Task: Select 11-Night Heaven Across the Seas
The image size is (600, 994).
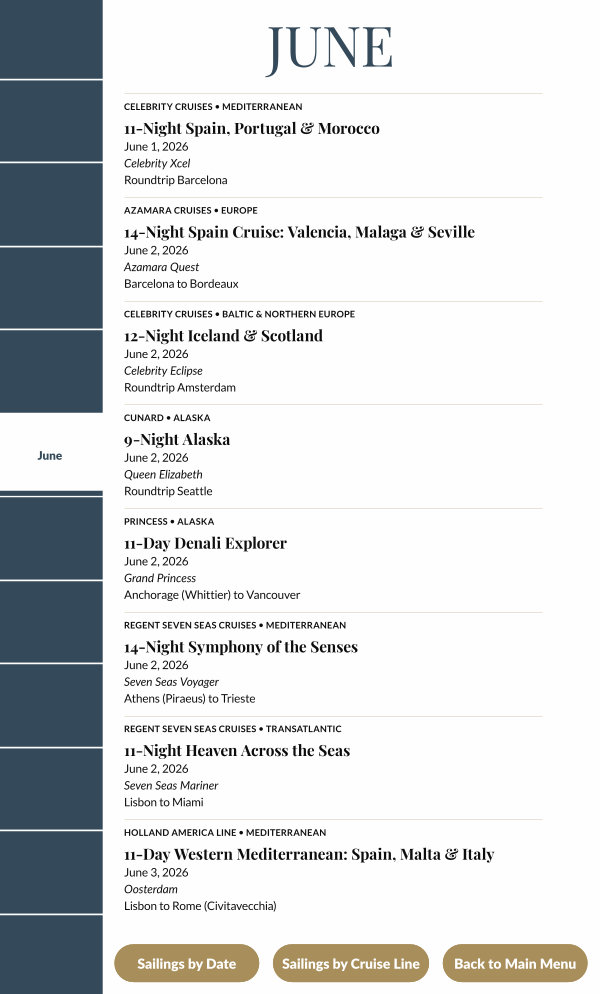Action: pyautogui.click(x=237, y=751)
